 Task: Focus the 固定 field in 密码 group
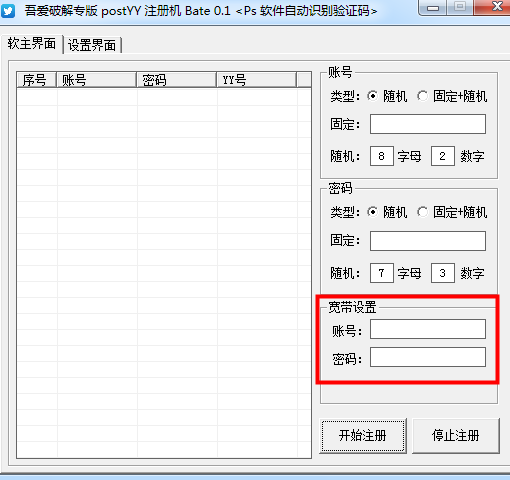click(428, 241)
